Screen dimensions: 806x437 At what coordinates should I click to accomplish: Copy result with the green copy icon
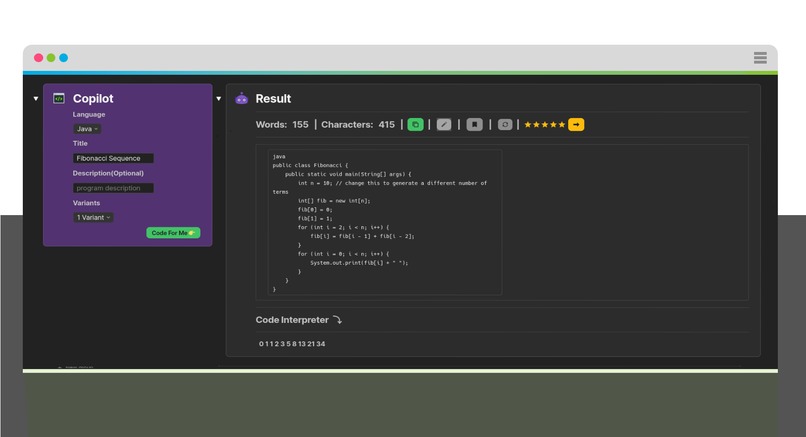415,124
